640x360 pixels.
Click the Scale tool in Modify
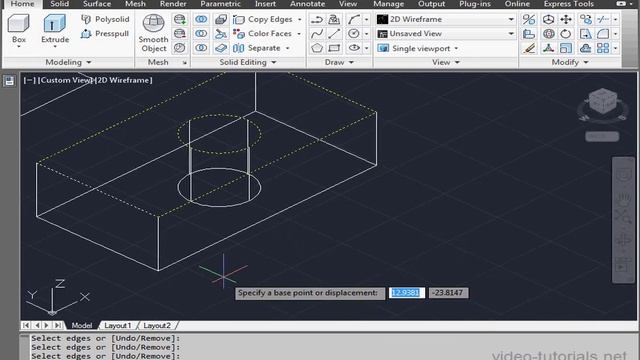pos(566,48)
